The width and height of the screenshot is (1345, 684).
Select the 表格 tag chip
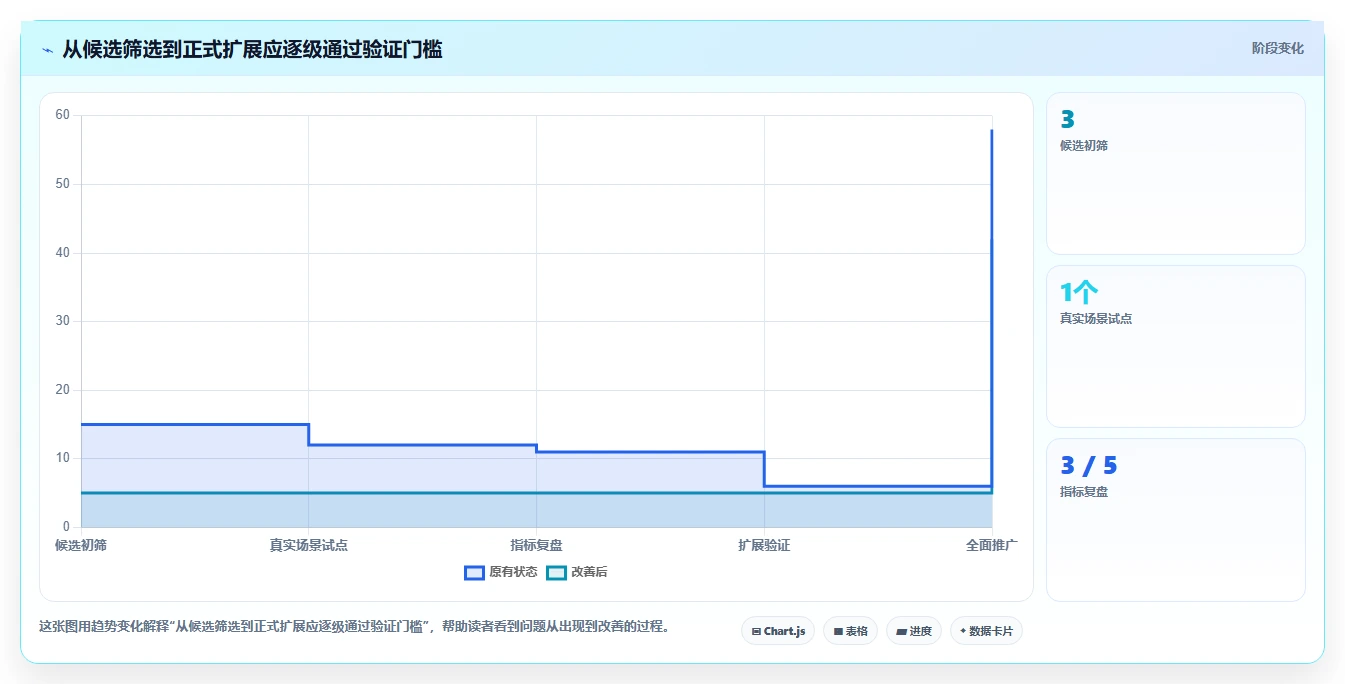coord(850,631)
